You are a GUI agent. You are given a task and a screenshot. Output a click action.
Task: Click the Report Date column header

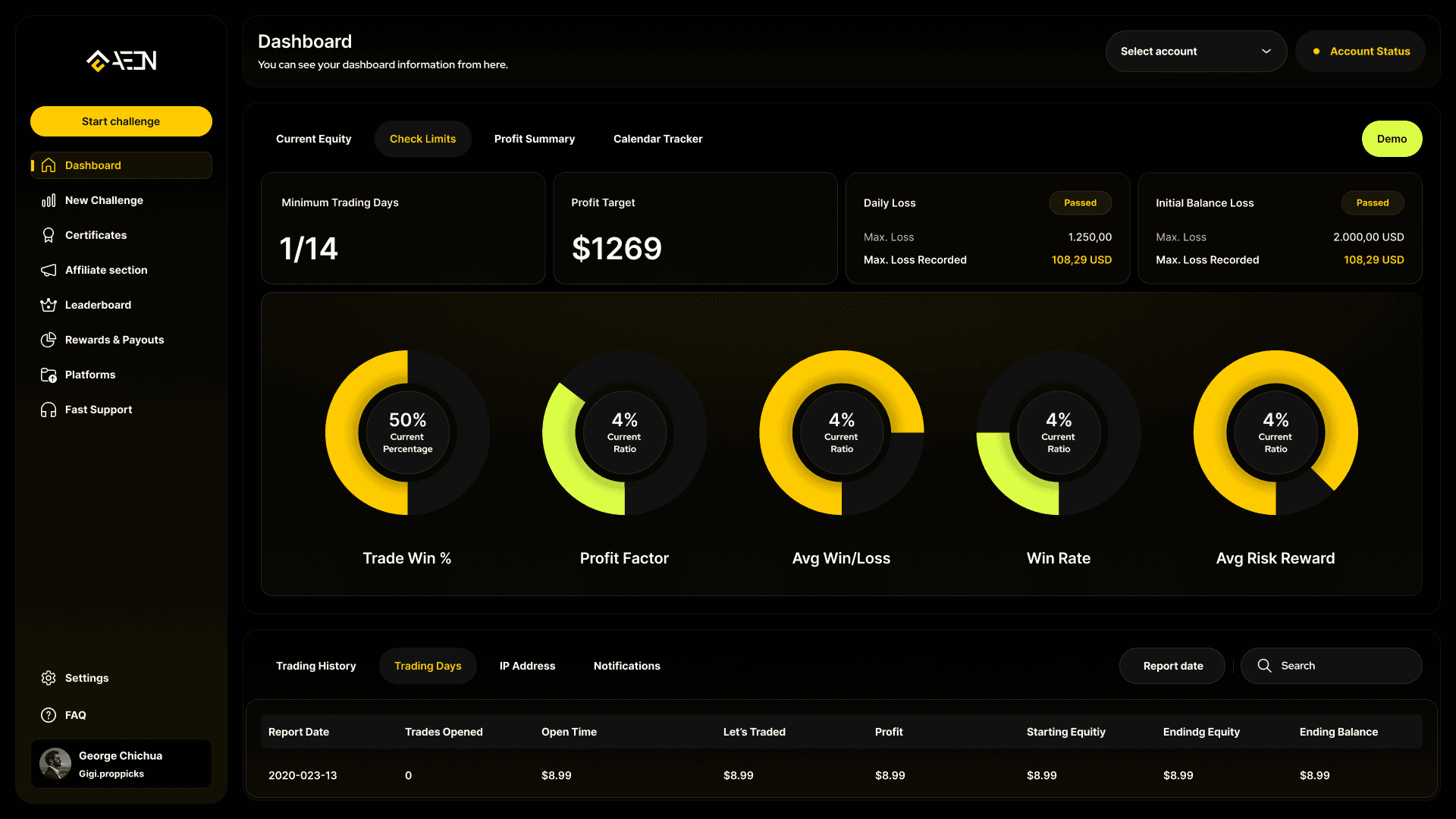pyautogui.click(x=299, y=732)
